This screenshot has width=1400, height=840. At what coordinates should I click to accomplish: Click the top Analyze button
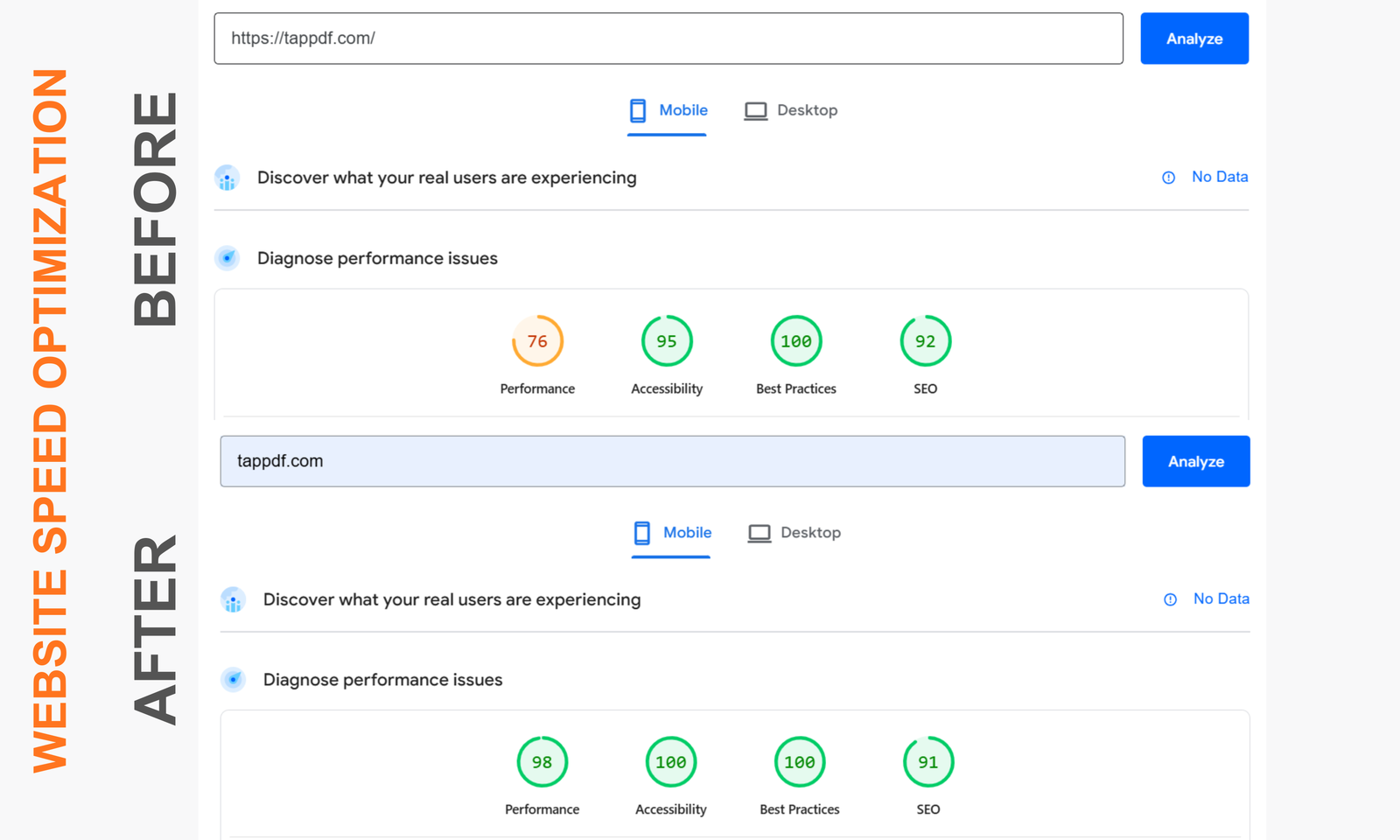[1193, 38]
